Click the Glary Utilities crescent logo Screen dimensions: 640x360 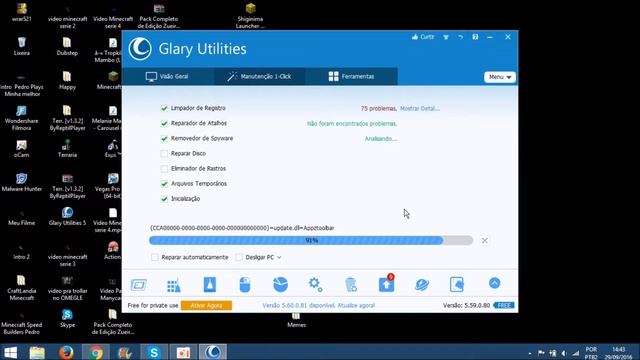click(x=140, y=49)
